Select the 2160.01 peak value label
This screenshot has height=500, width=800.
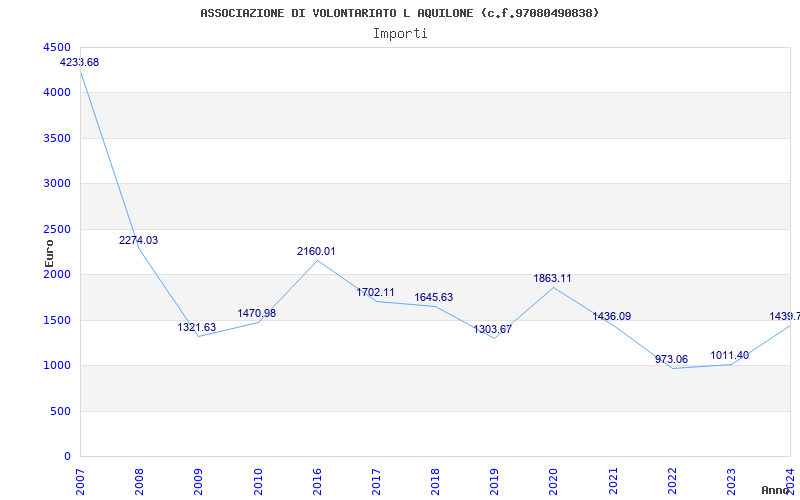pyautogui.click(x=316, y=251)
